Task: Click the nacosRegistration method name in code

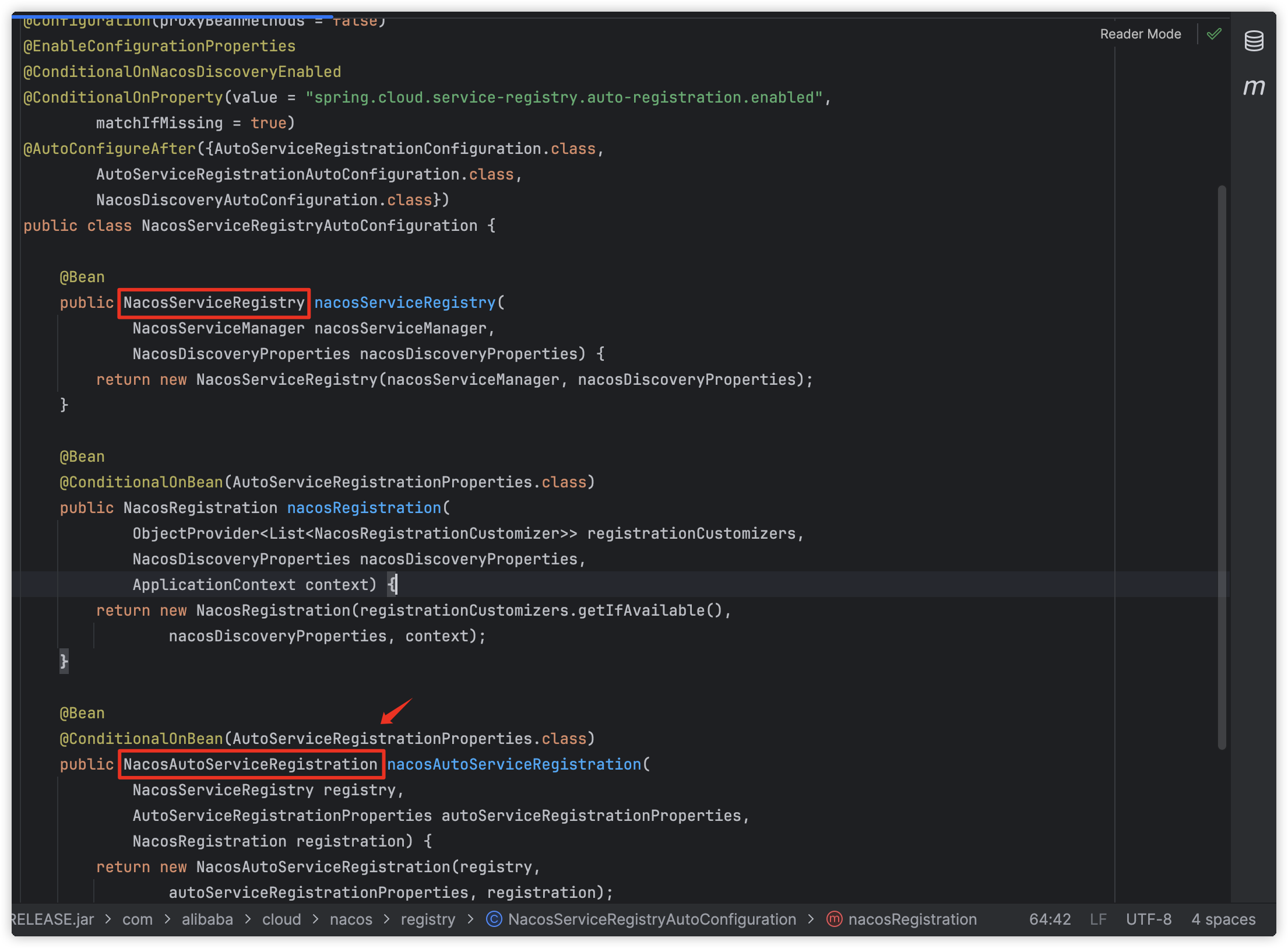Action: click(x=364, y=507)
